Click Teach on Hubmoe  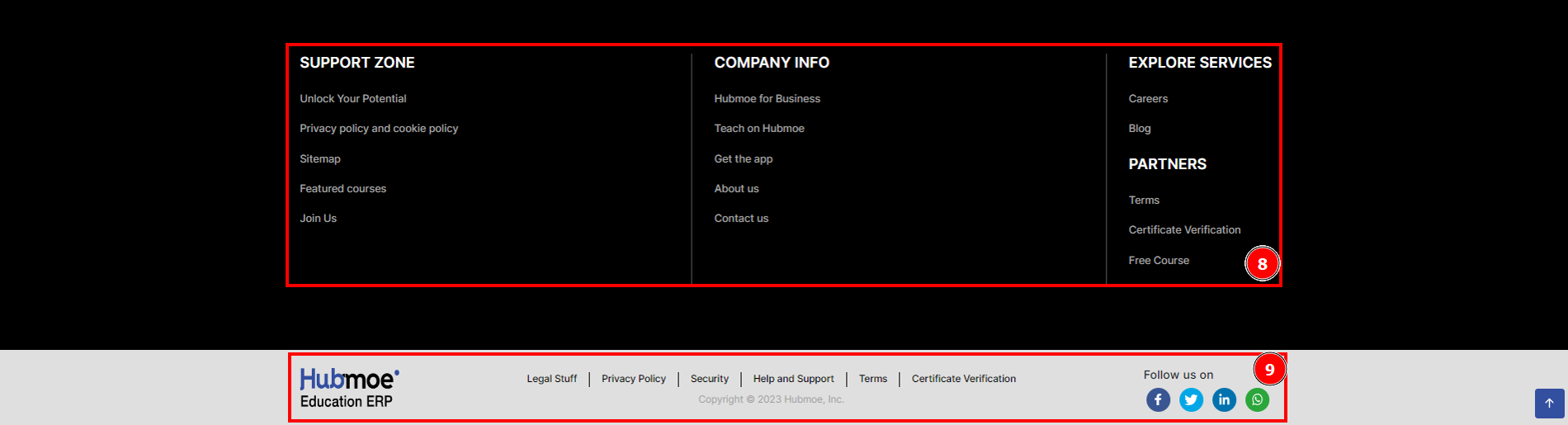tap(759, 129)
